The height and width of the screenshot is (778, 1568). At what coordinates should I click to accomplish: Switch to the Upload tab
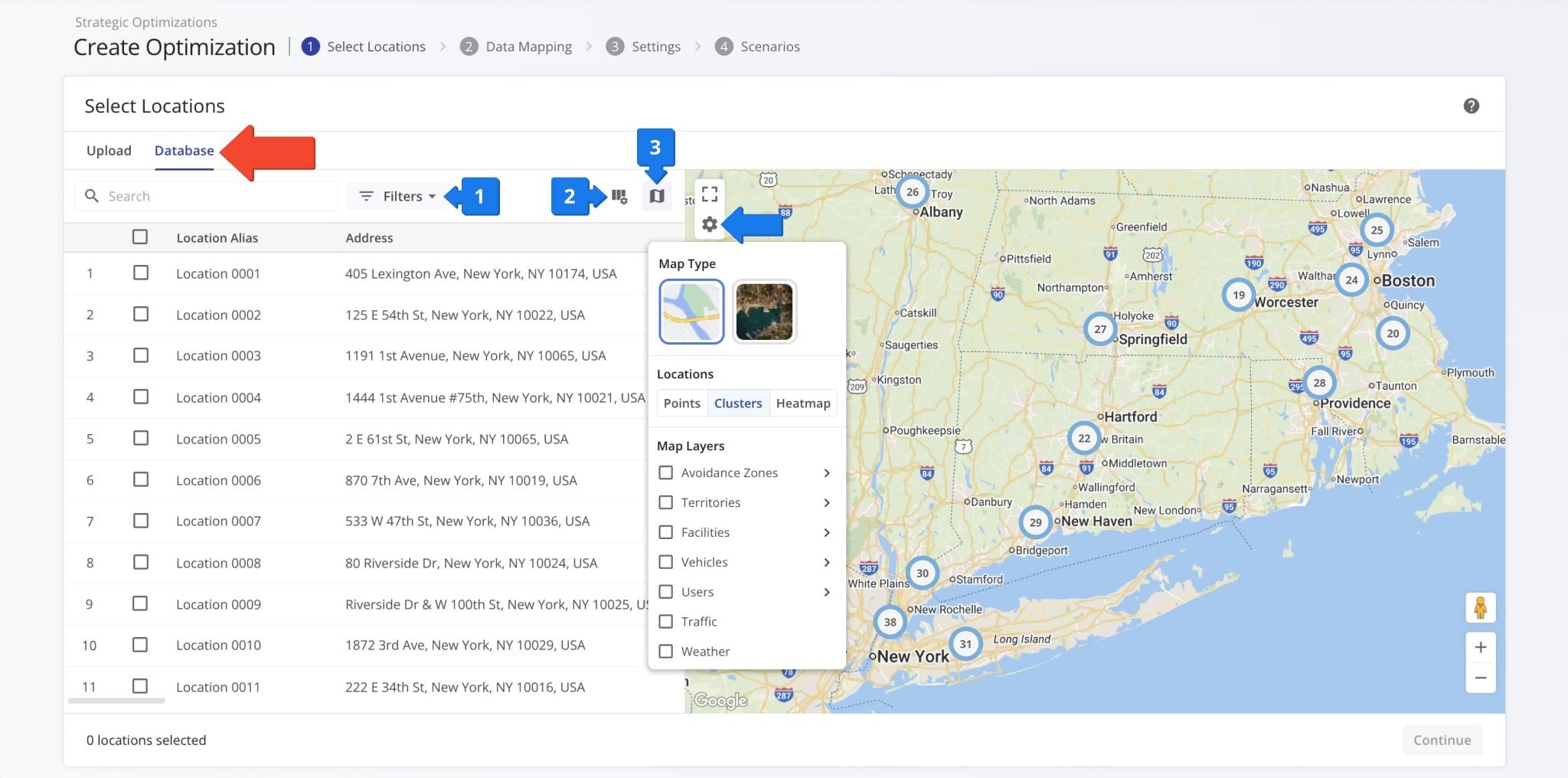[109, 151]
